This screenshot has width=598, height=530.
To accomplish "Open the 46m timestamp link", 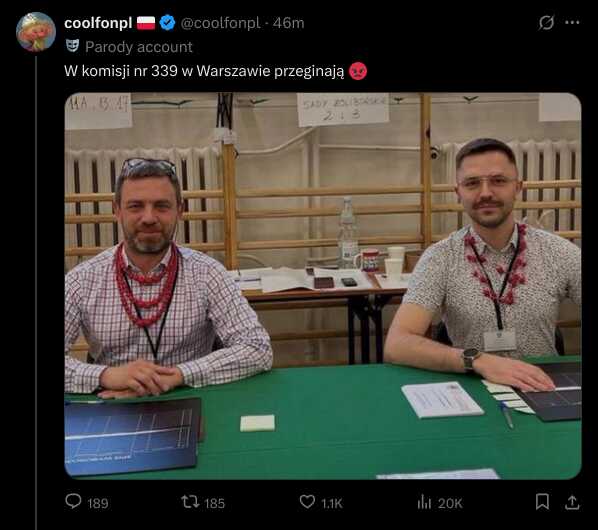I will coord(288,23).
